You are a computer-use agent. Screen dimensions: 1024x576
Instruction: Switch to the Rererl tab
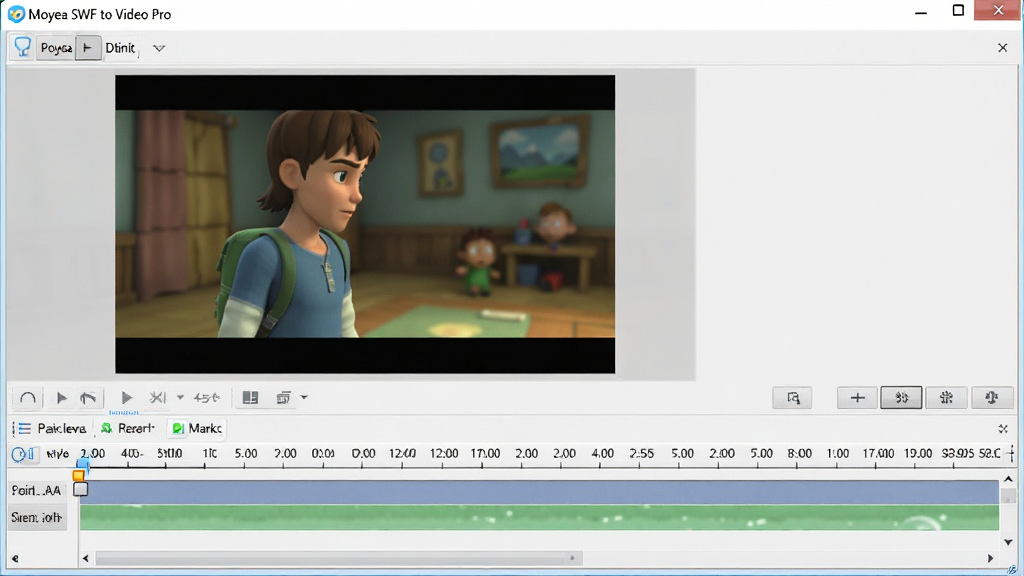pyautogui.click(x=127, y=428)
